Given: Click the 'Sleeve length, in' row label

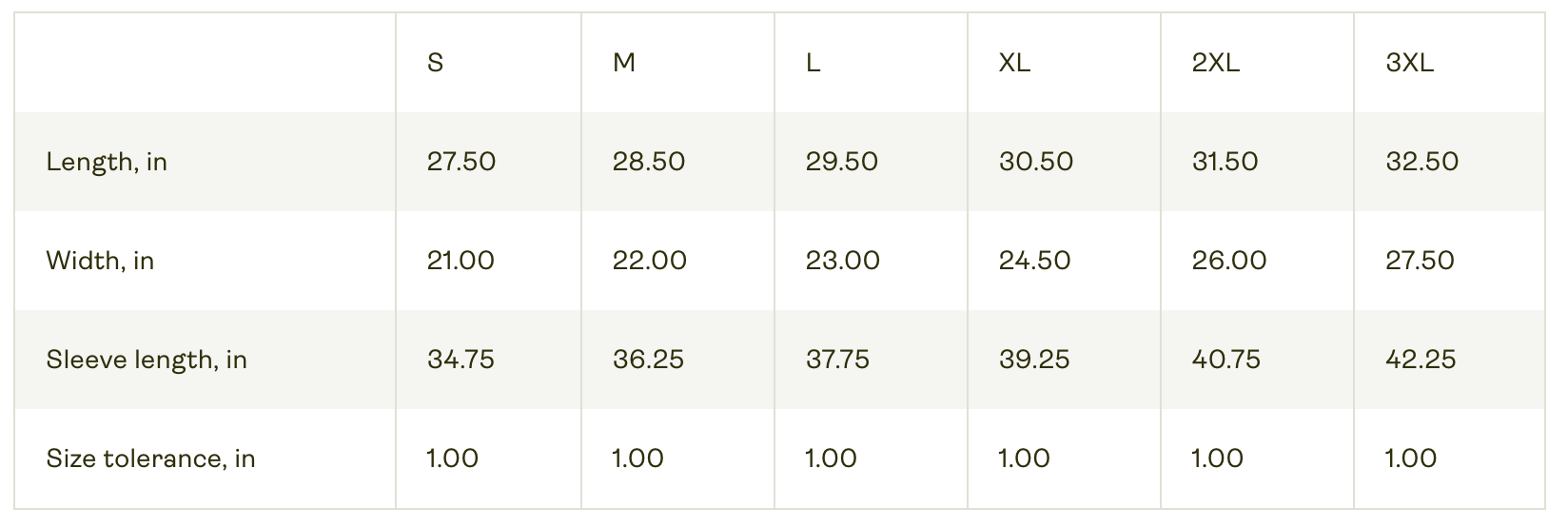Looking at the screenshot, I should point(147,360).
